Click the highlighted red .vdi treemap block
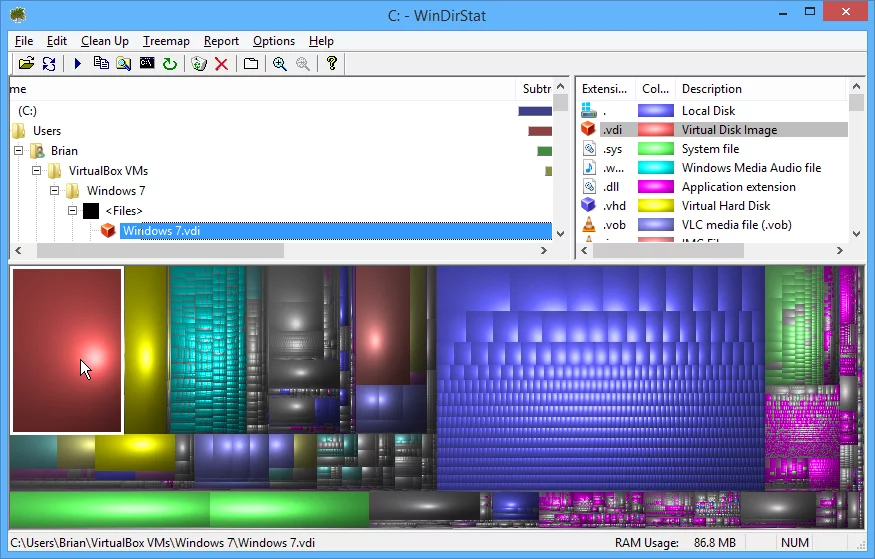Screen dimensions: 875x559 67,350
